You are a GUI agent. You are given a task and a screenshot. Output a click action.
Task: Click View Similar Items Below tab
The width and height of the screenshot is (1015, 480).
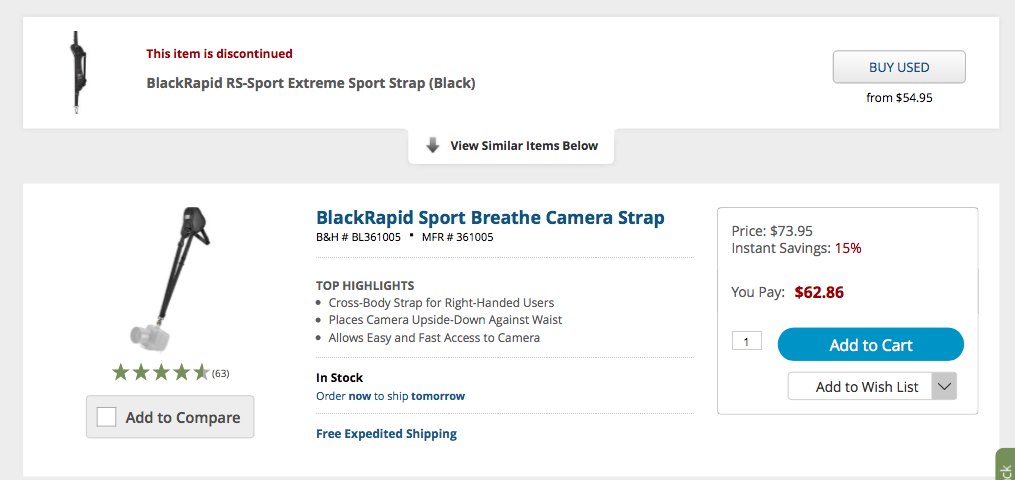click(x=511, y=146)
